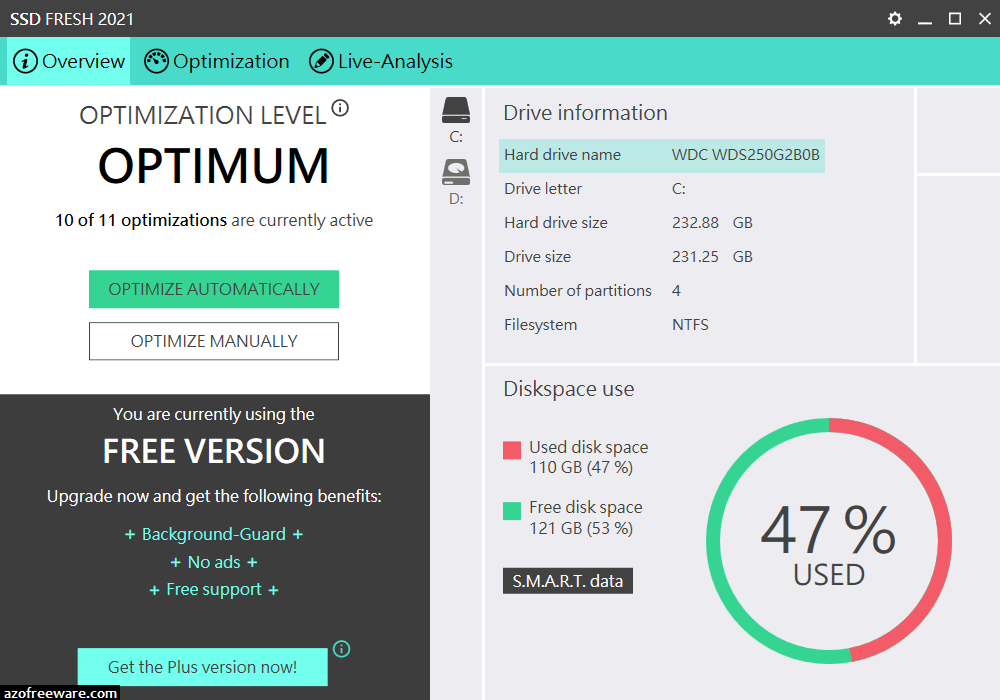
Task: Get the Plus version now
Action: [203, 667]
